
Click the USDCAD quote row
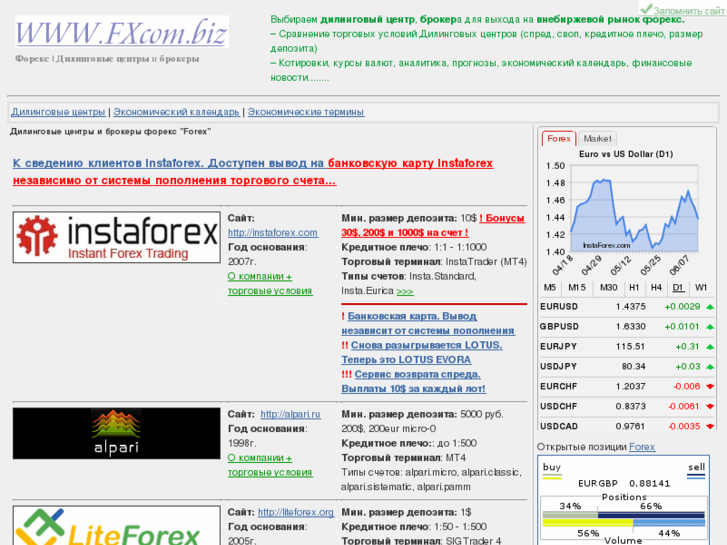[626, 426]
